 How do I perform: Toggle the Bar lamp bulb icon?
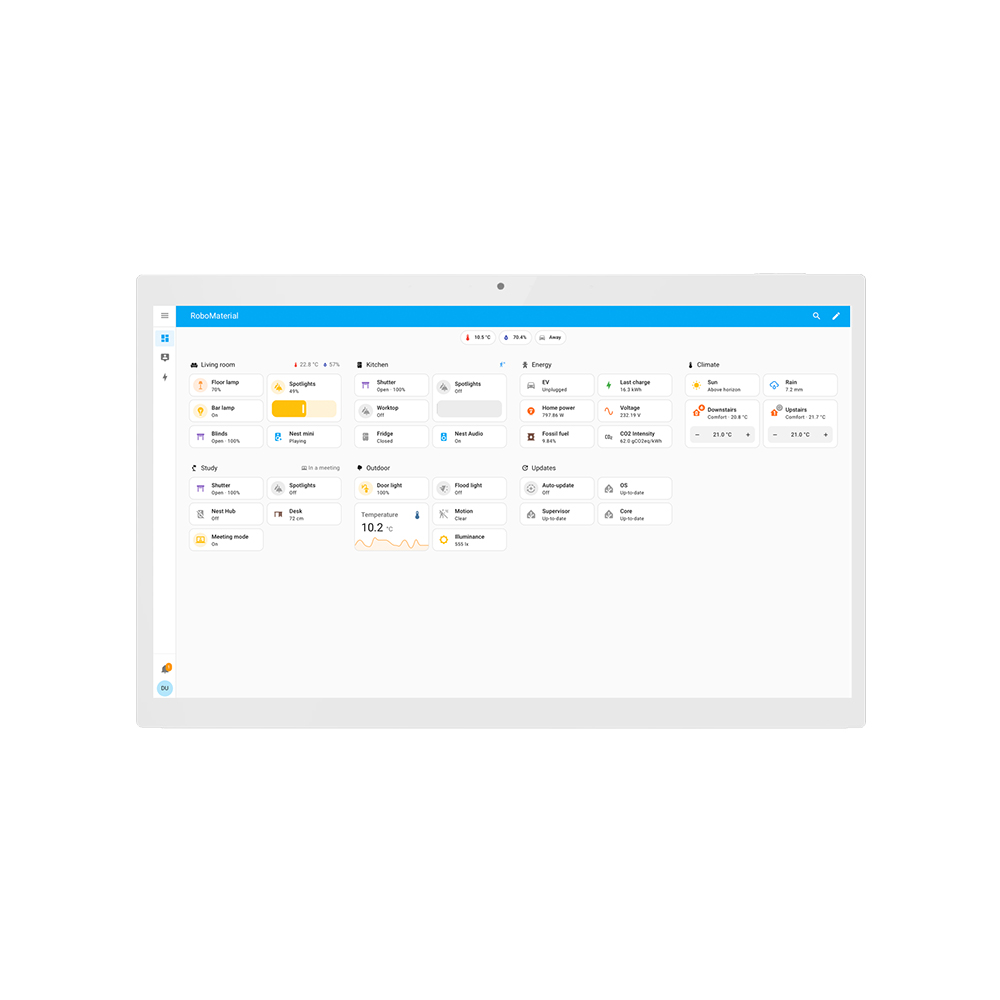200,411
